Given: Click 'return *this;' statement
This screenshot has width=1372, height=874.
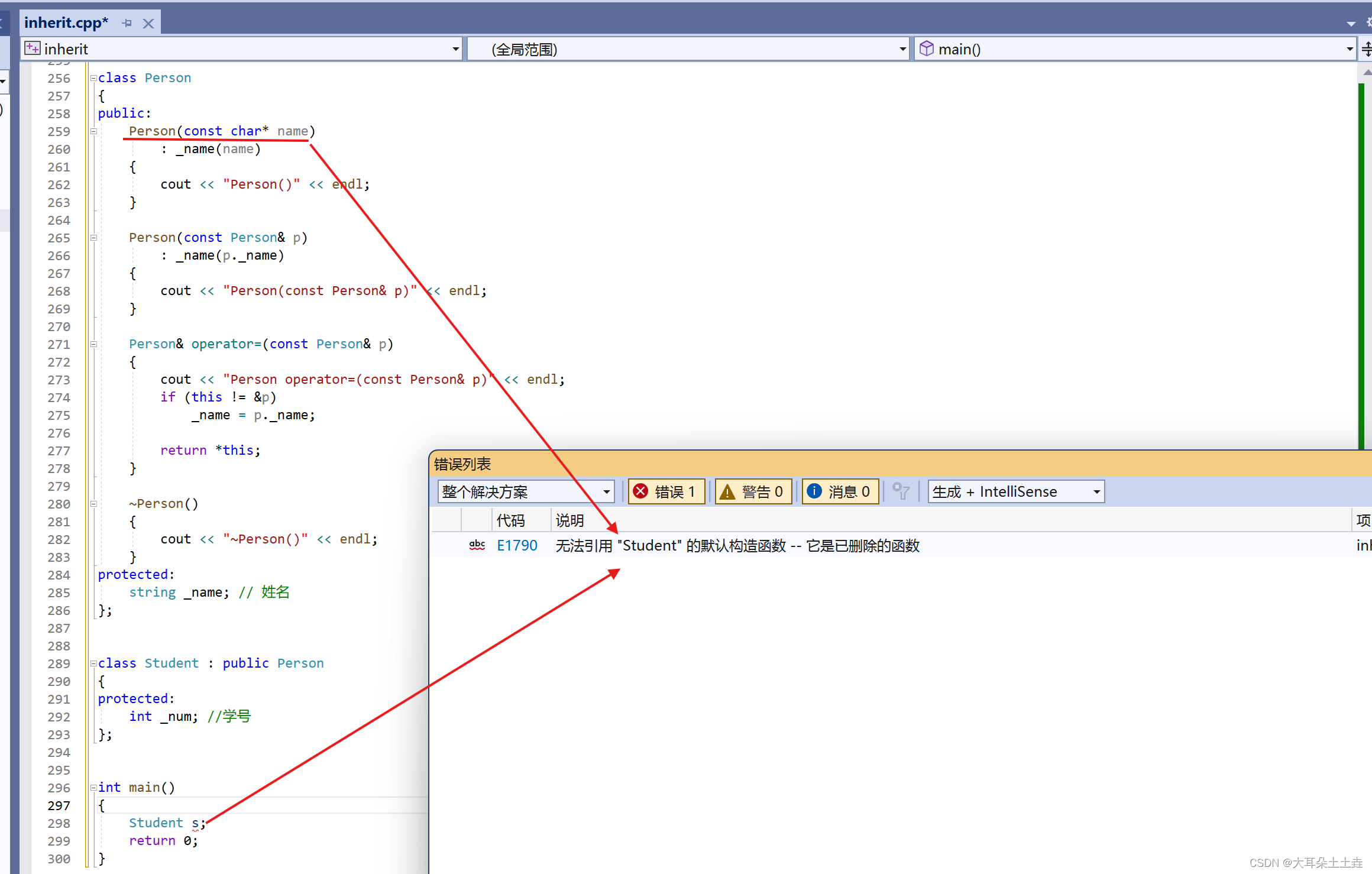Looking at the screenshot, I should point(210,451).
